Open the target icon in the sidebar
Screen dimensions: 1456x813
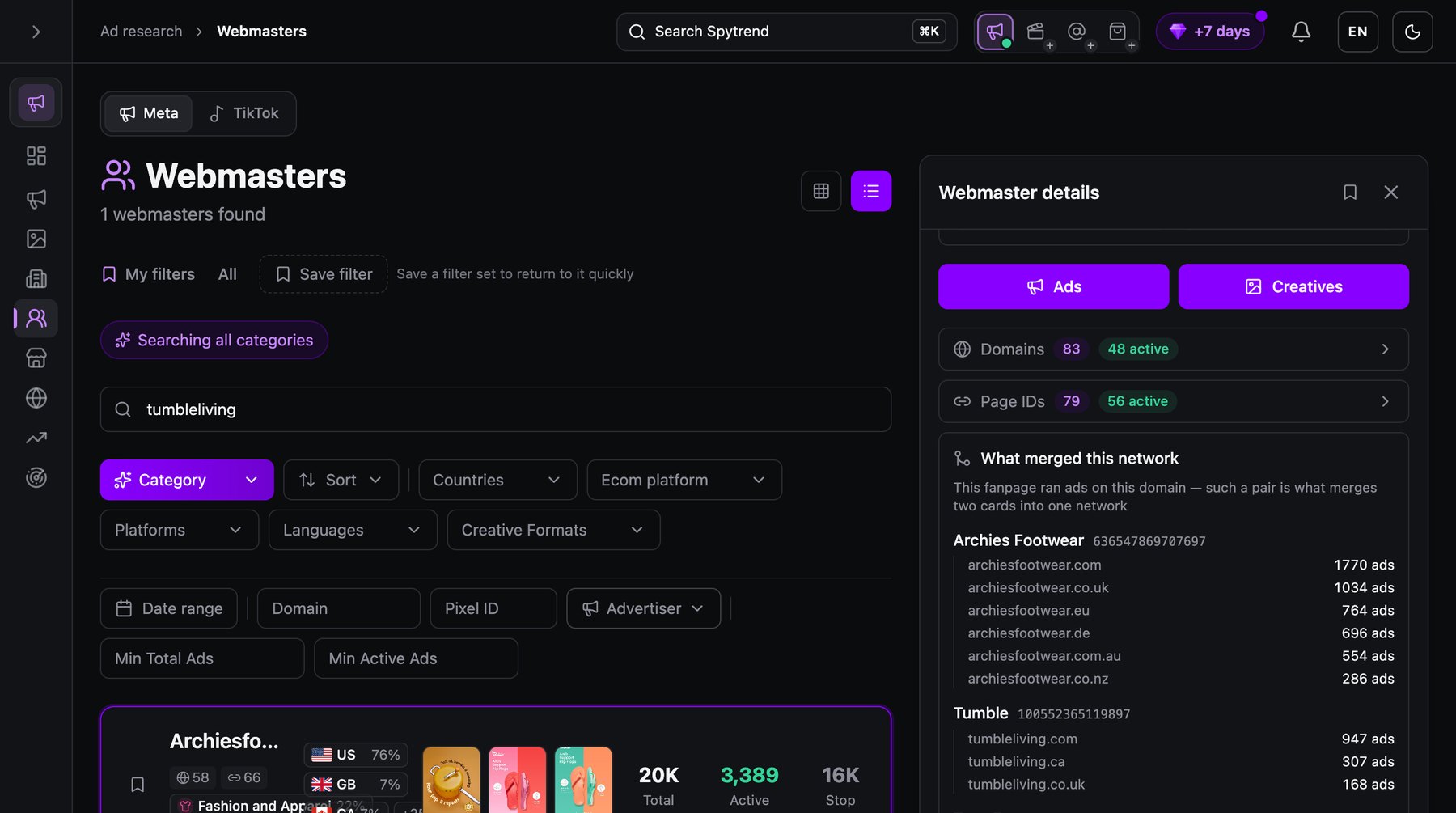[36, 477]
